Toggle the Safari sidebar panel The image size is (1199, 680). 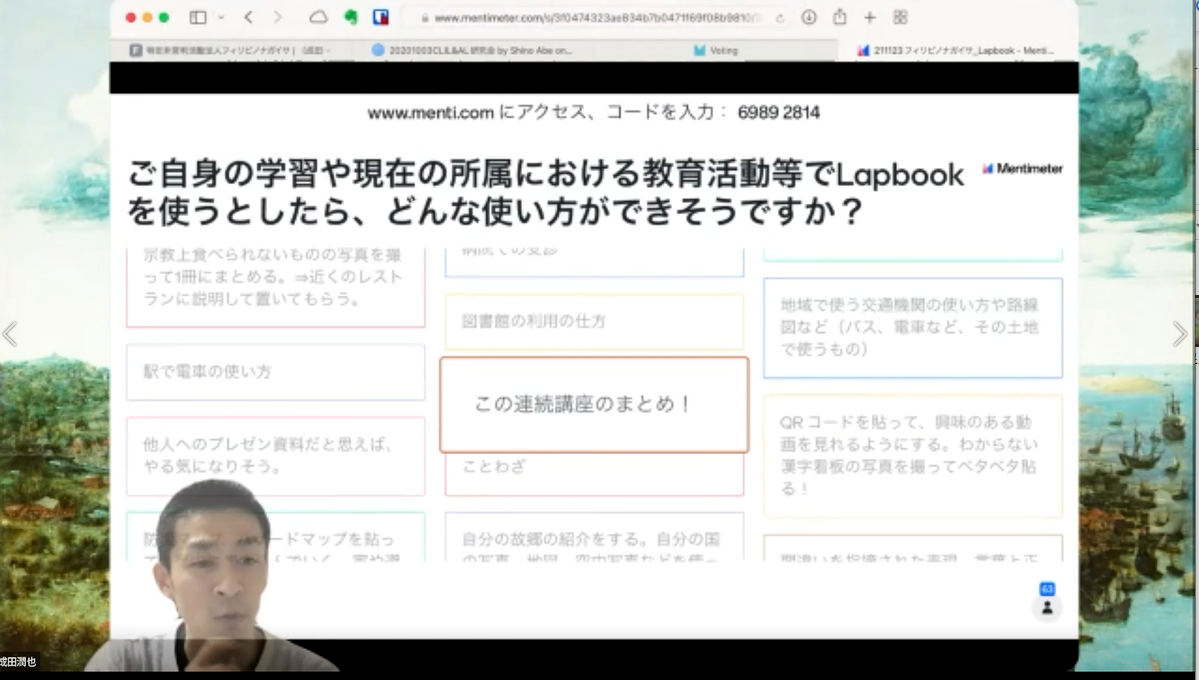[198, 17]
